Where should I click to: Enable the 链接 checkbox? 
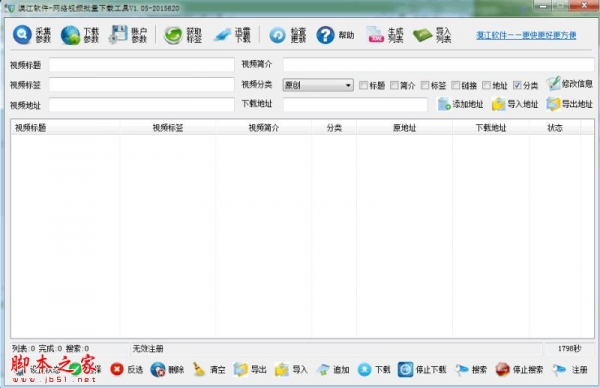[455, 85]
